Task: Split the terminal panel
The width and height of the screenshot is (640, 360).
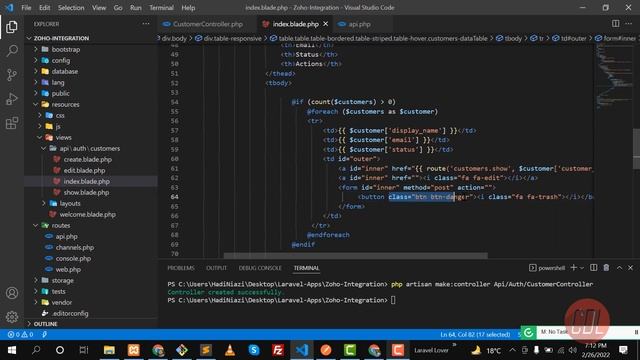Action: tap(593, 268)
